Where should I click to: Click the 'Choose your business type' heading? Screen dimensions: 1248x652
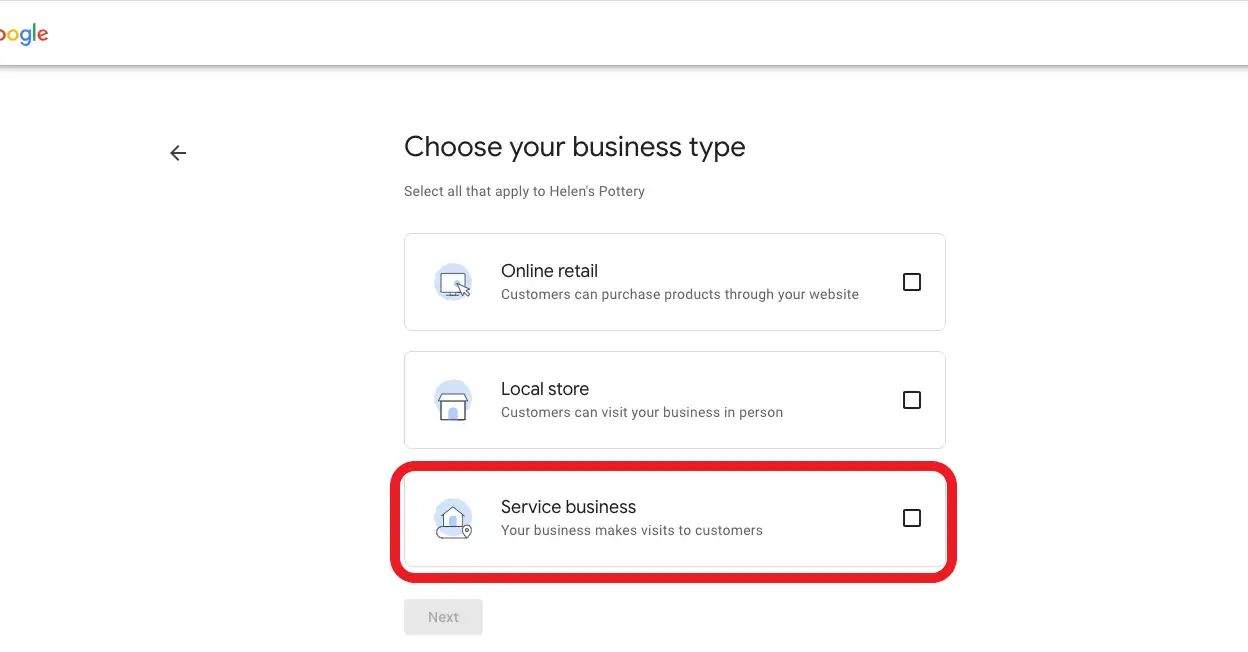574,147
